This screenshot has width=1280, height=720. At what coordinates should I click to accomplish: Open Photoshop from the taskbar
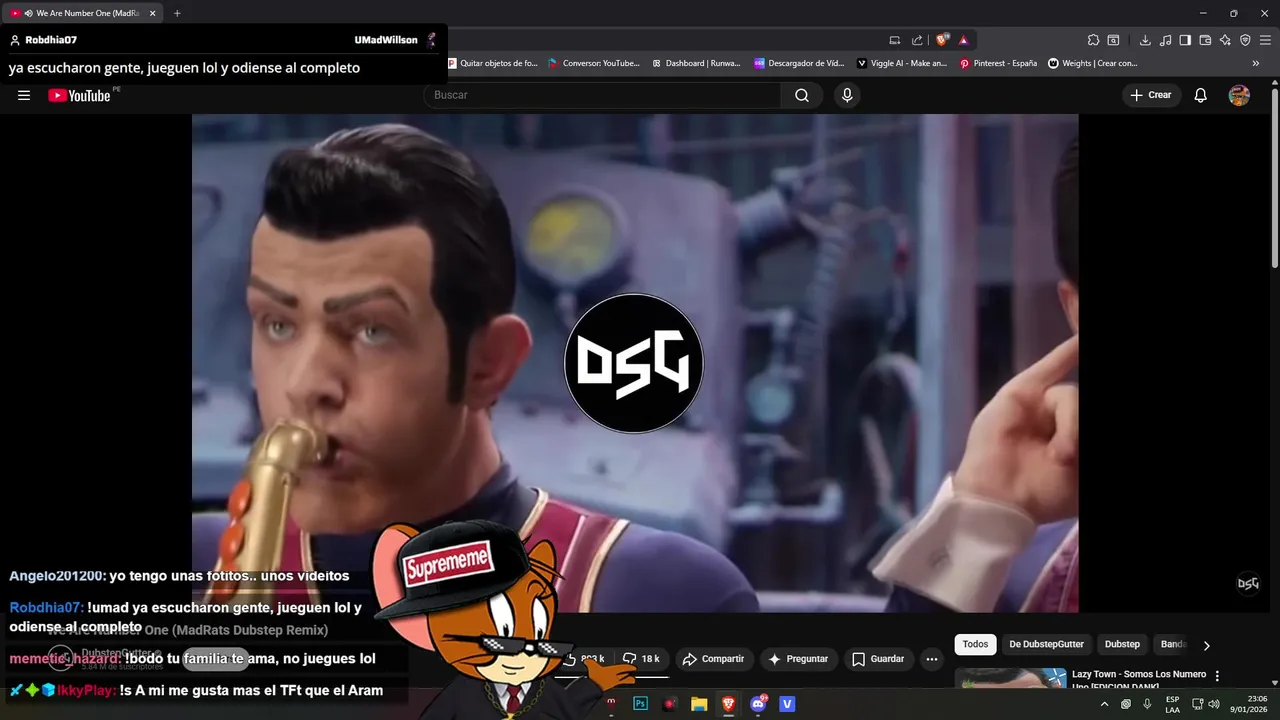pyautogui.click(x=641, y=704)
